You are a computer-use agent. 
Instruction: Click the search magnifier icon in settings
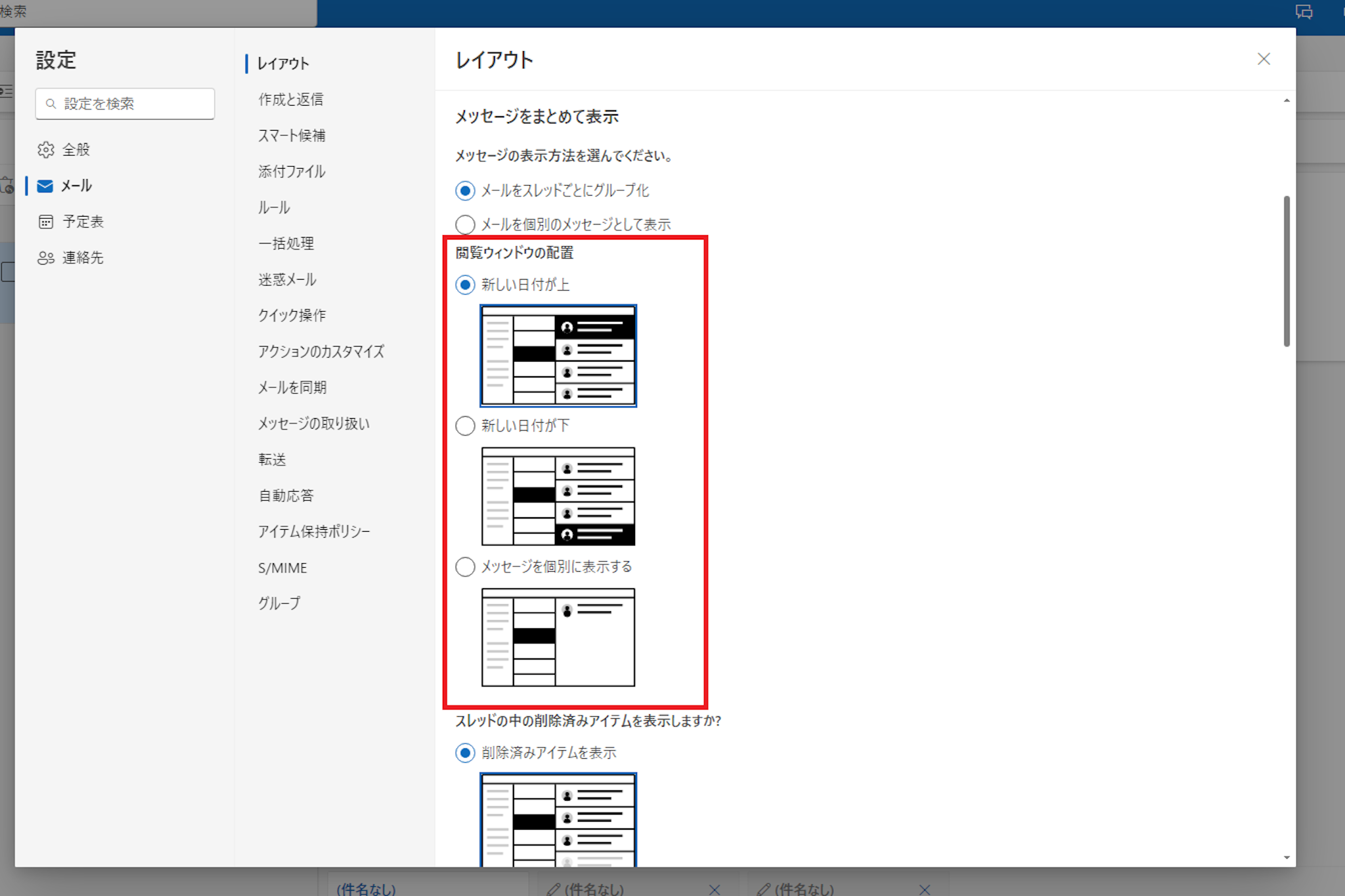pos(51,104)
